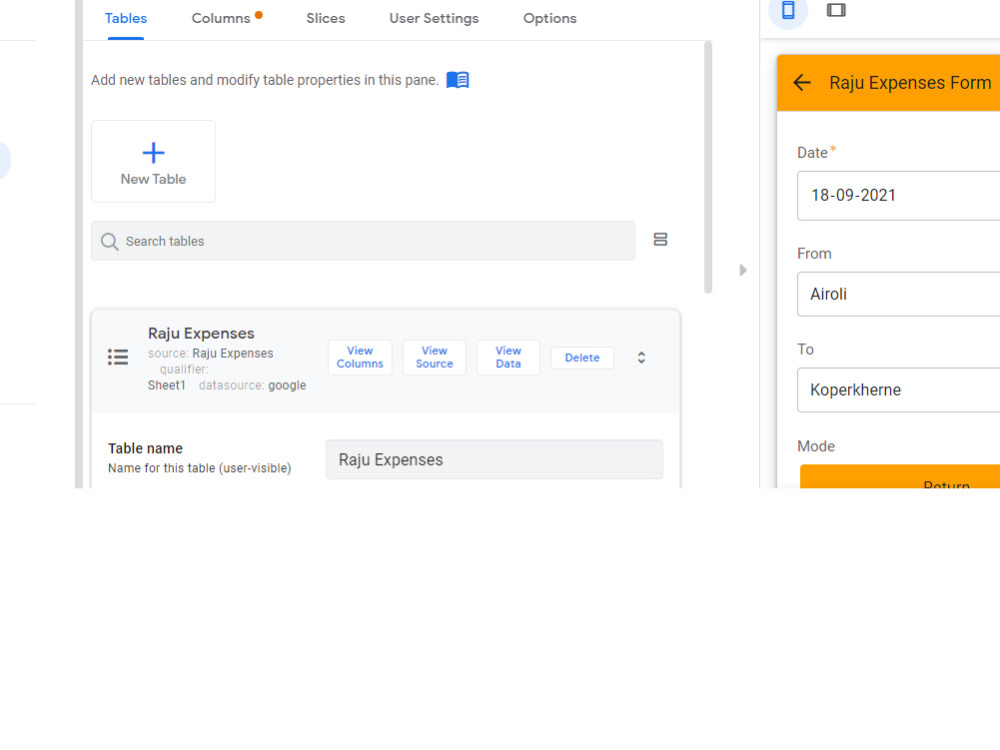View Source of Raju Expenses table
This screenshot has height=750, width=1000.
[434, 357]
